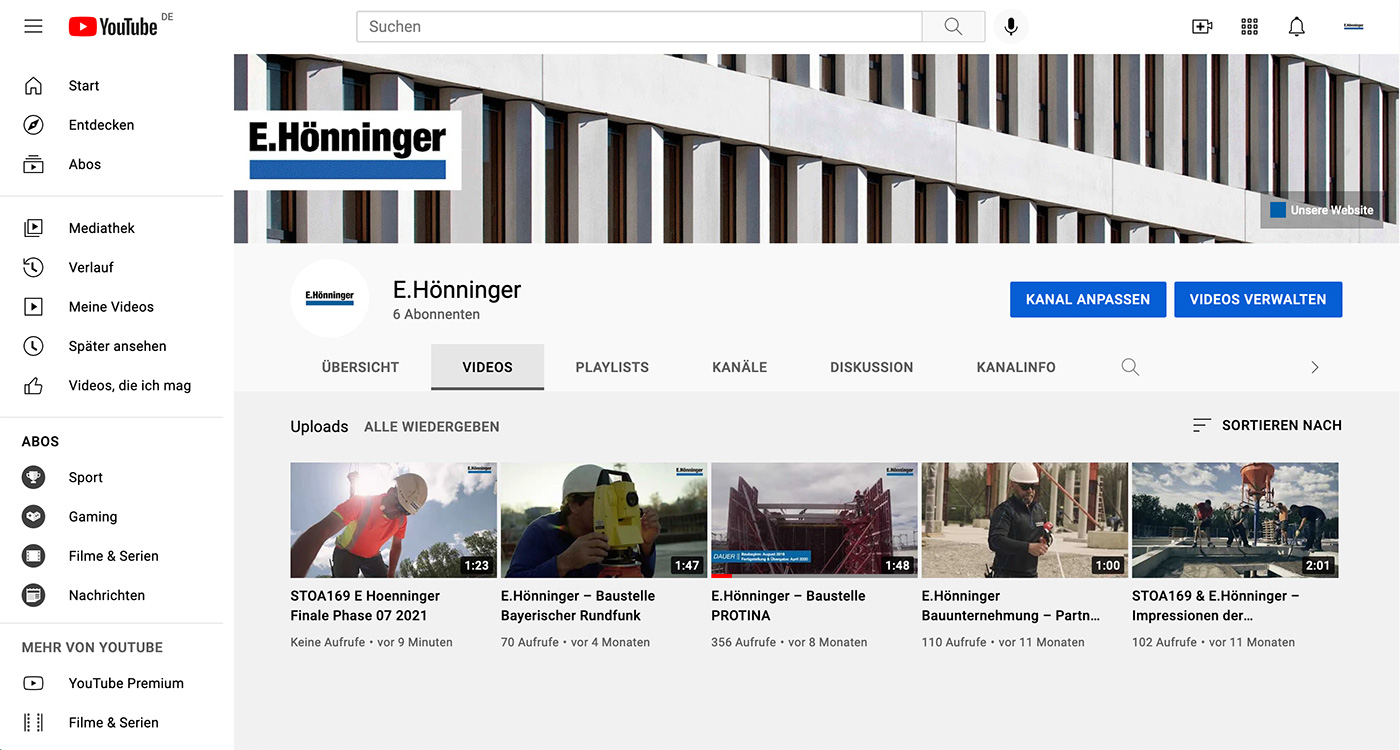Click the search magnifier button
Screen dimensions: 1400x750
pos(953,27)
